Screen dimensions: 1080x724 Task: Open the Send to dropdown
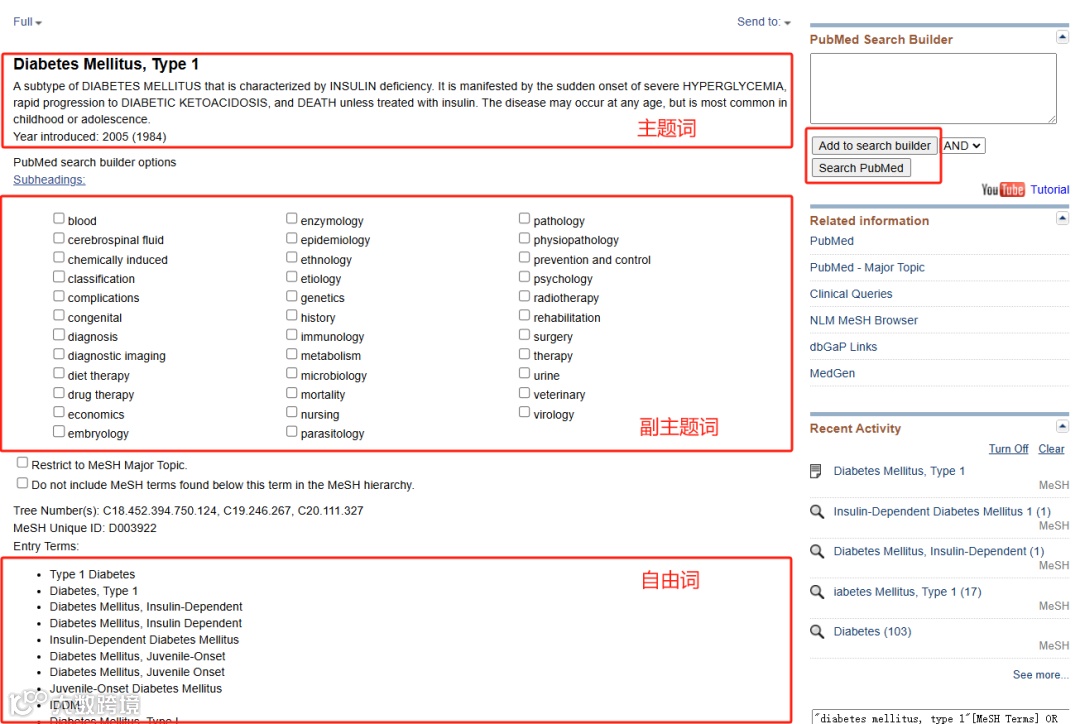(764, 22)
